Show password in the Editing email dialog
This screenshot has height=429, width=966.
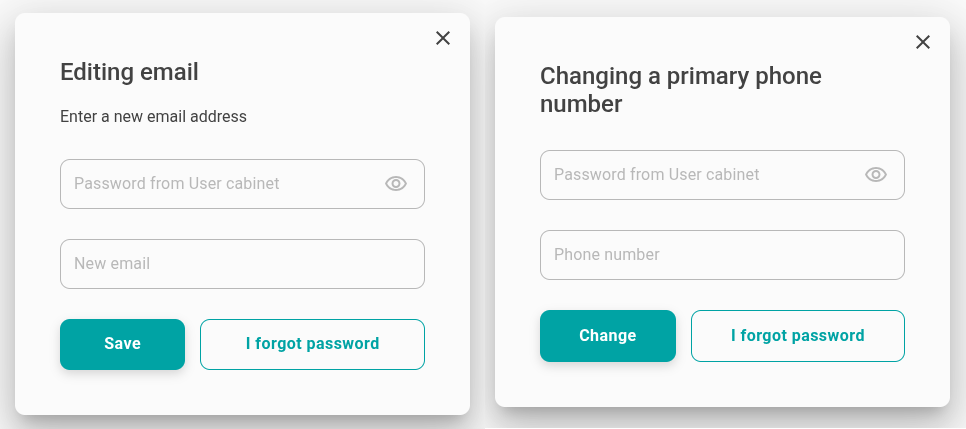[396, 184]
